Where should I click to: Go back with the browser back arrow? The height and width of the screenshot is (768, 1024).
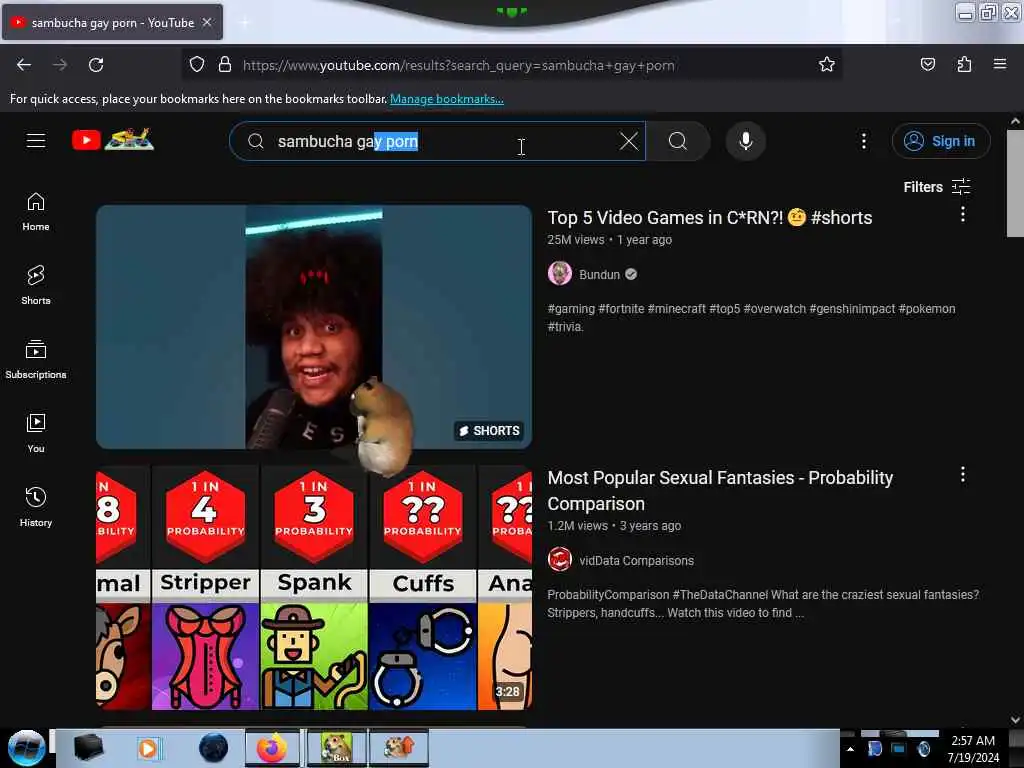click(x=24, y=65)
